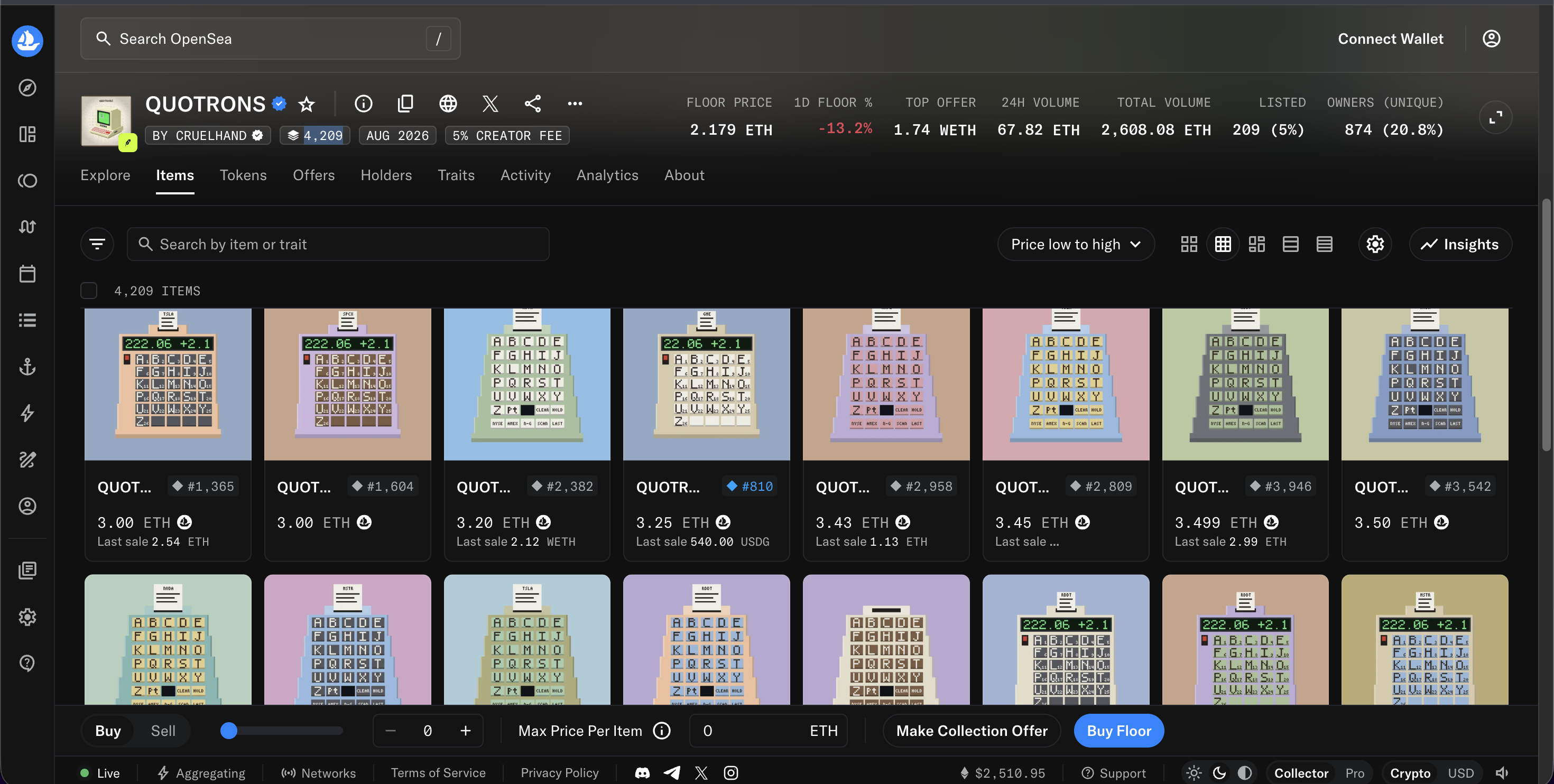Focus the Search by item or trait field

(338, 244)
